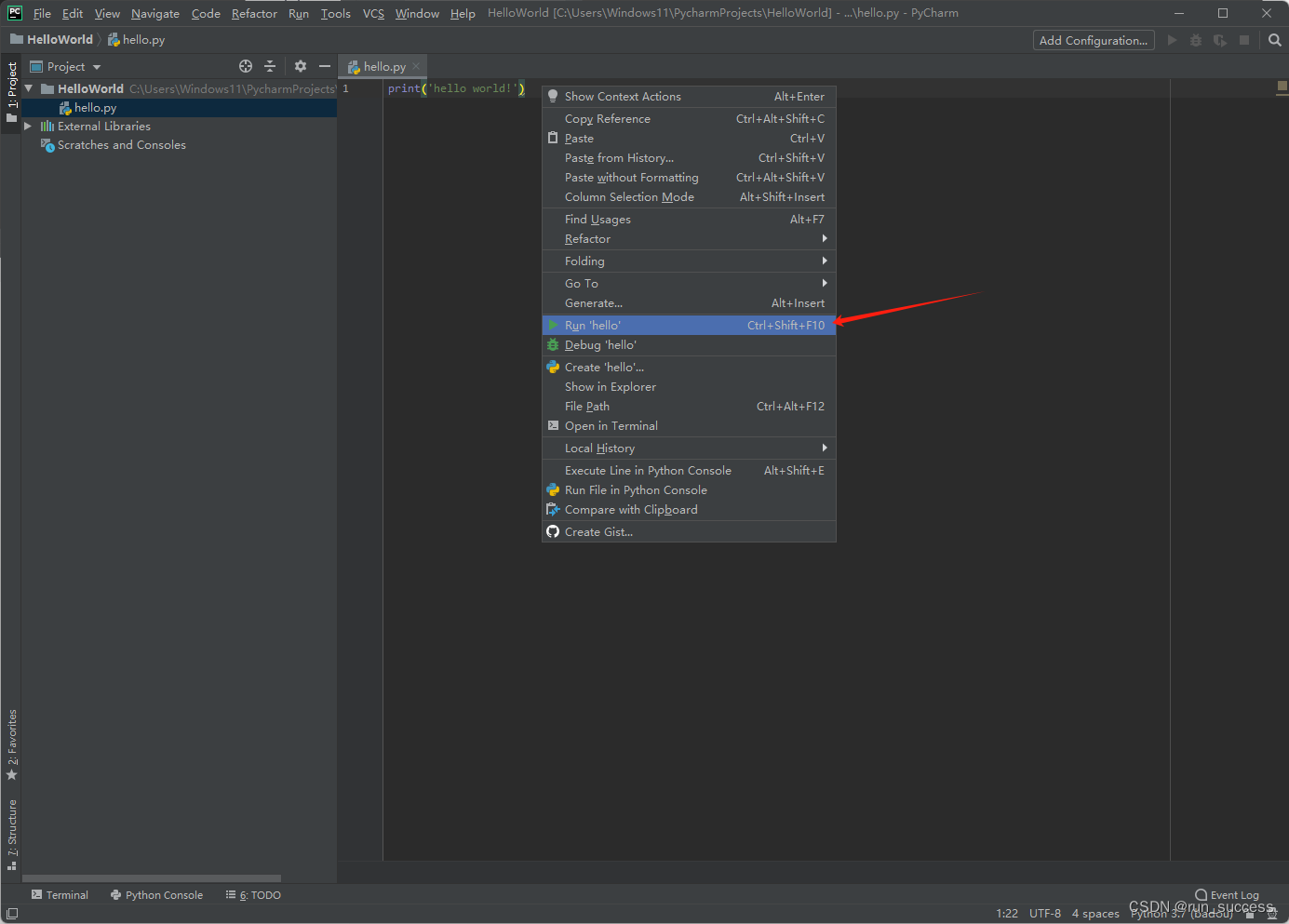Choose File Path in context menu
The height and width of the screenshot is (924, 1289).
pos(689,407)
